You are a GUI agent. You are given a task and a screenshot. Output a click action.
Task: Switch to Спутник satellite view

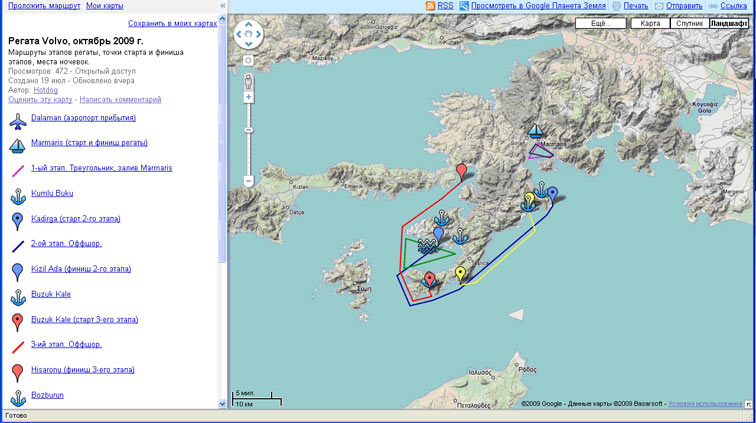[689, 23]
